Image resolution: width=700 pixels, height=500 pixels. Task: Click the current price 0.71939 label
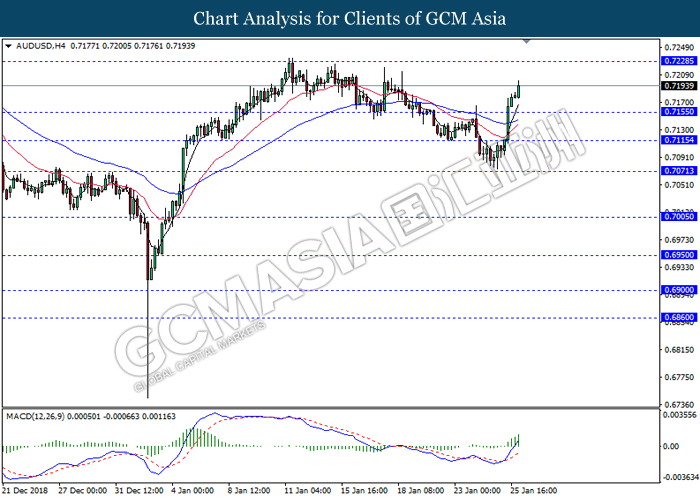679,86
